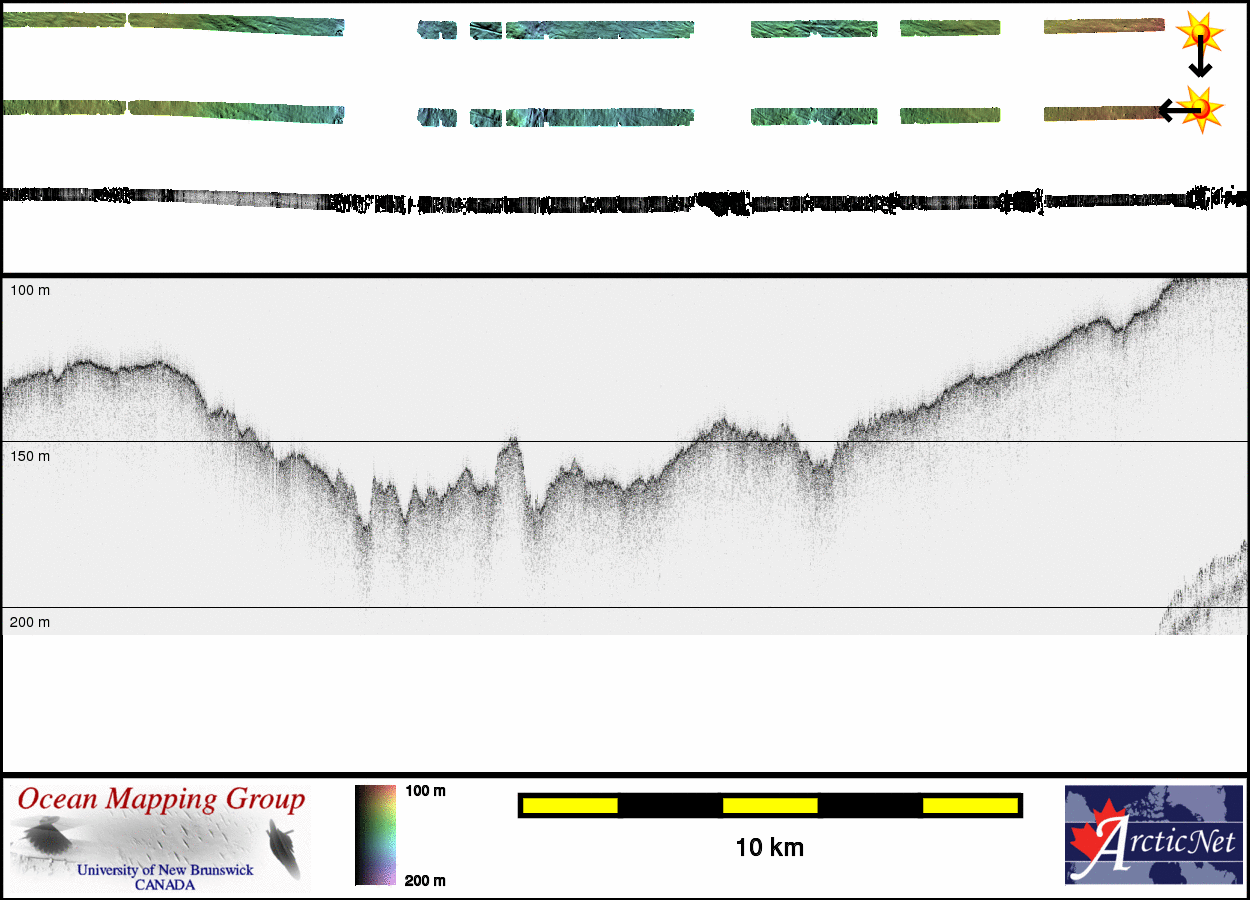Click the 200 m label beside the color legend

pos(425,880)
